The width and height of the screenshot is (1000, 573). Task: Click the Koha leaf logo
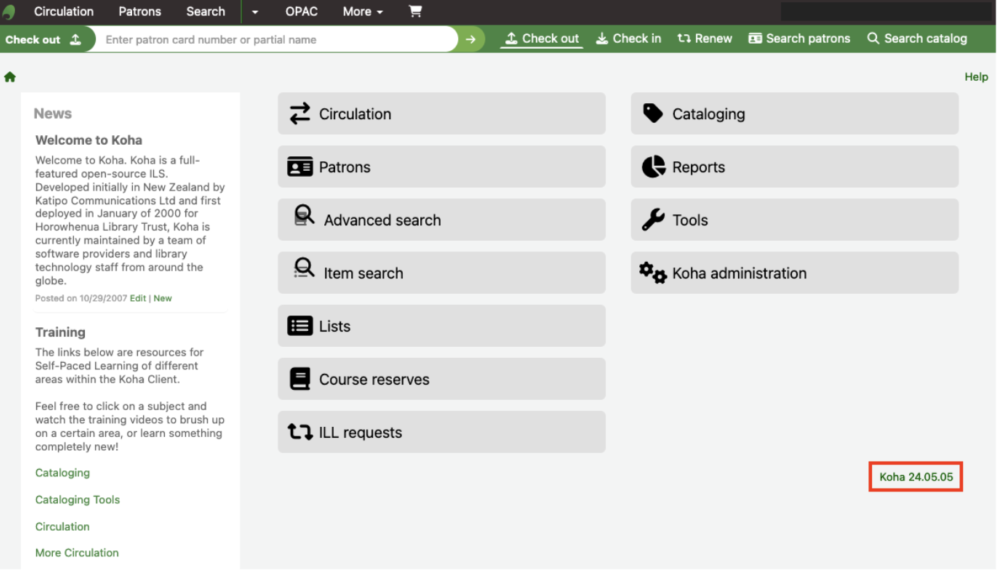(9, 11)
